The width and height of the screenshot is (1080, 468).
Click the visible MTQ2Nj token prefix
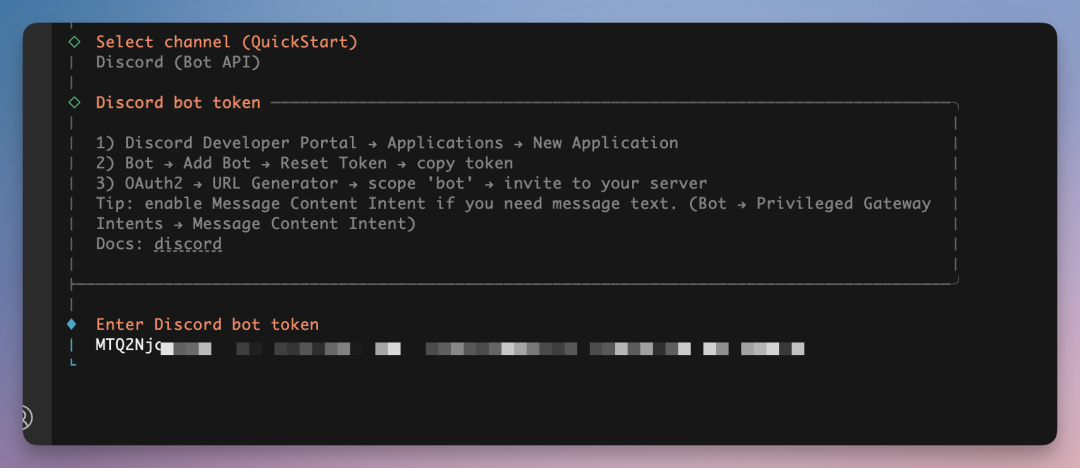[x=128, y=347]
